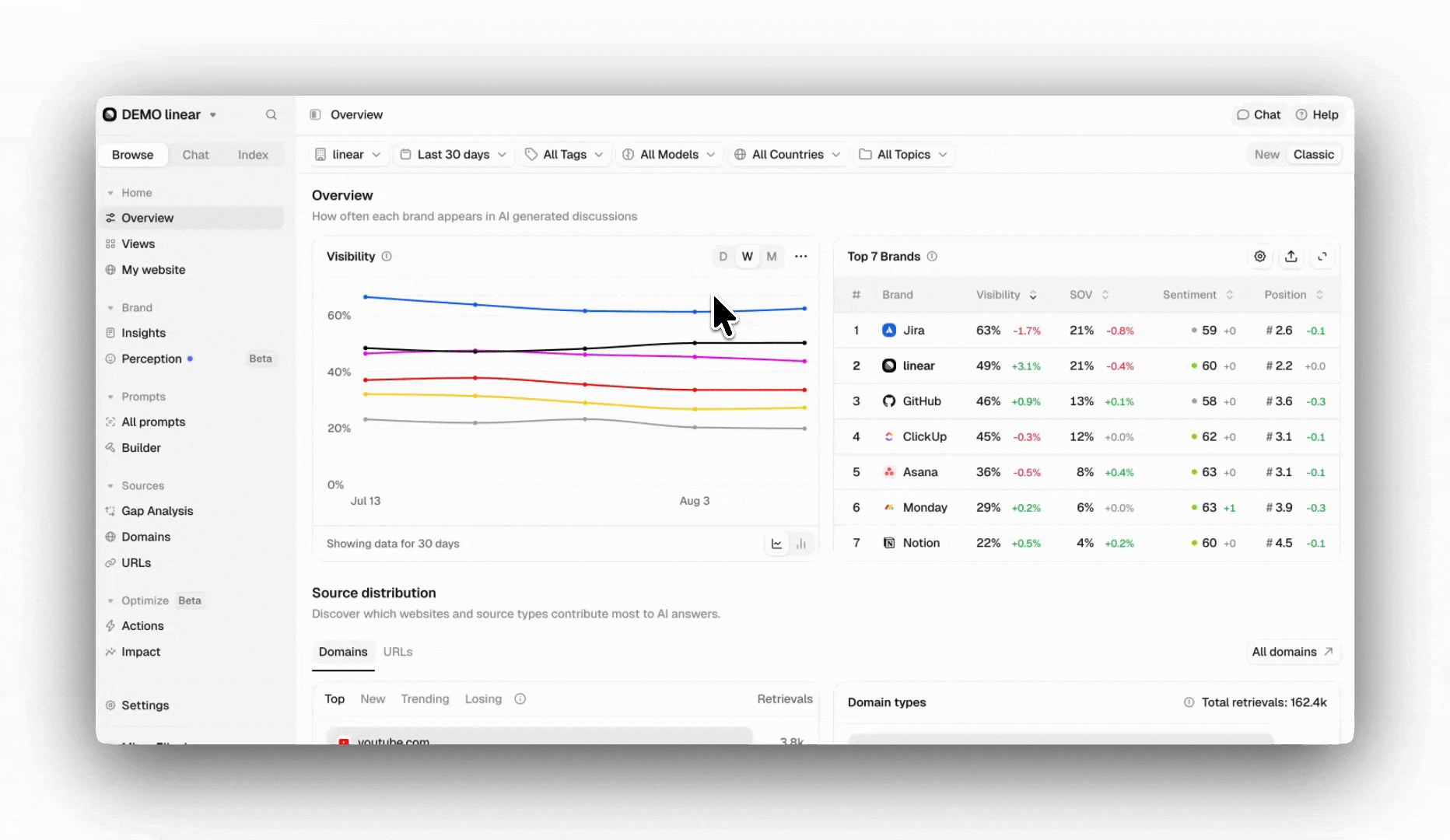The height and width of the screenshot is (840, 1450).
Task: Click the Notion brand row
Action: [x=1086, y=543]
